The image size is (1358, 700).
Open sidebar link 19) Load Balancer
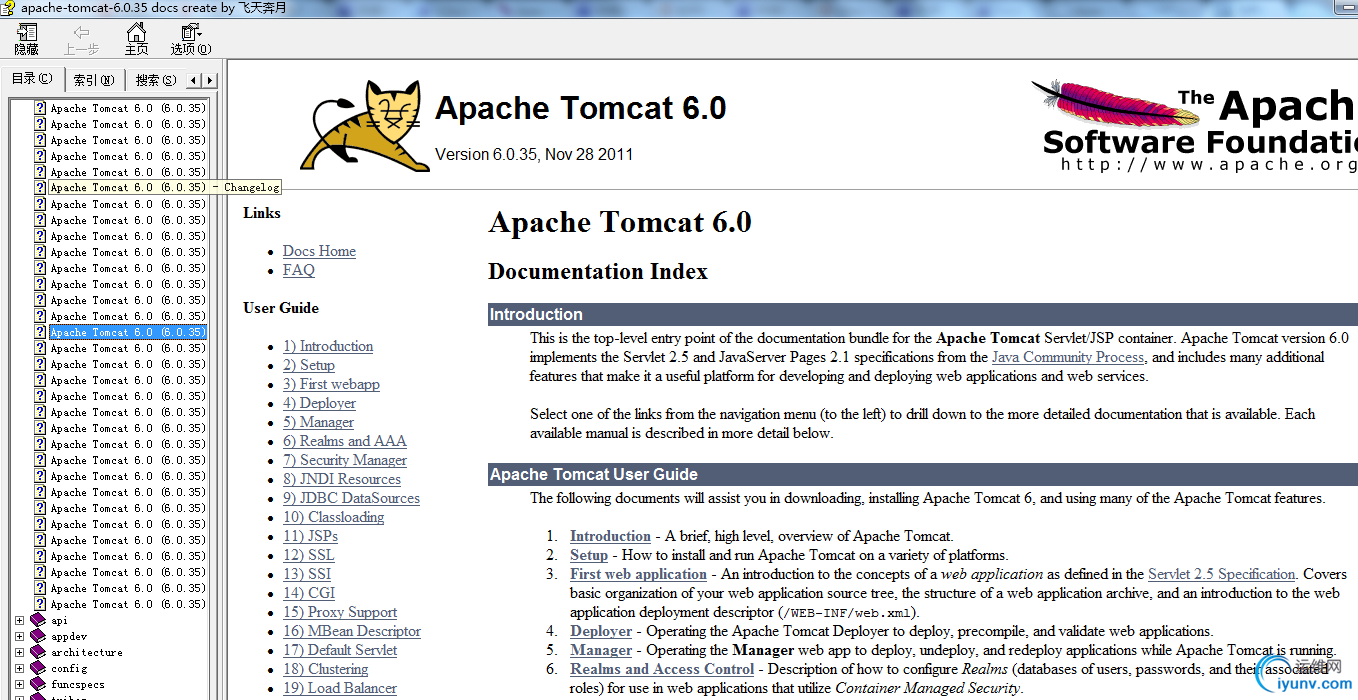point(340,688)
